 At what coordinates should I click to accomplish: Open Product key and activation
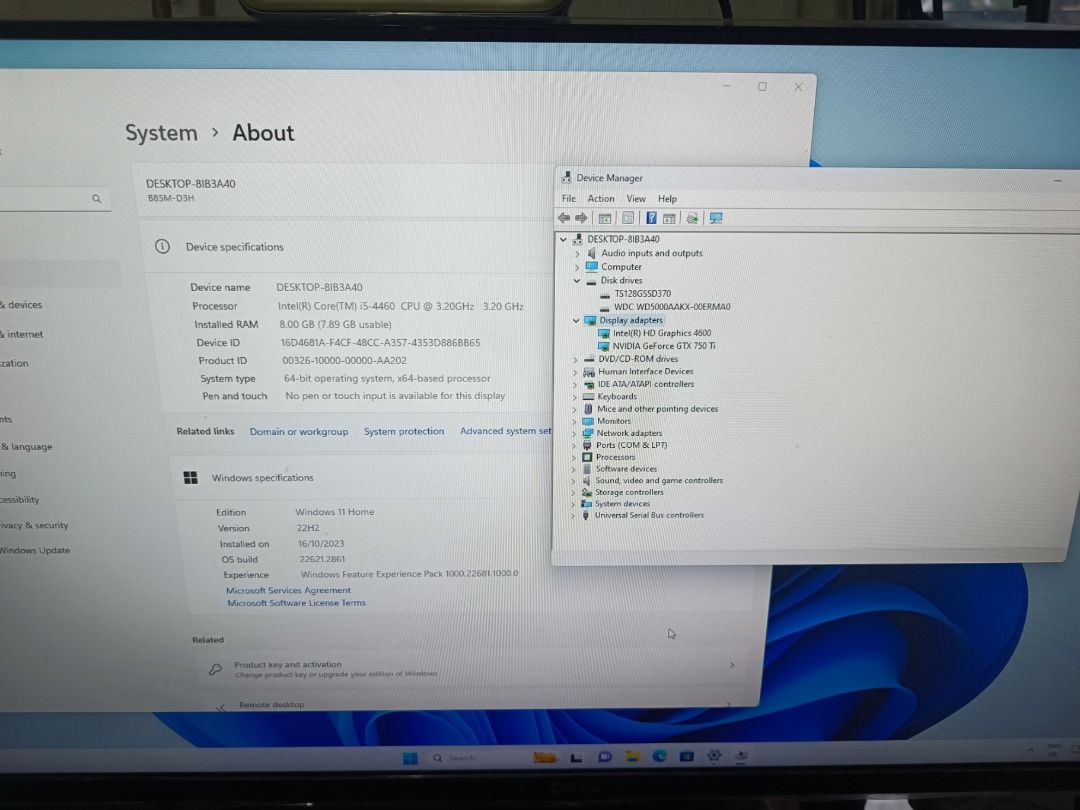(x=475, y=668)
